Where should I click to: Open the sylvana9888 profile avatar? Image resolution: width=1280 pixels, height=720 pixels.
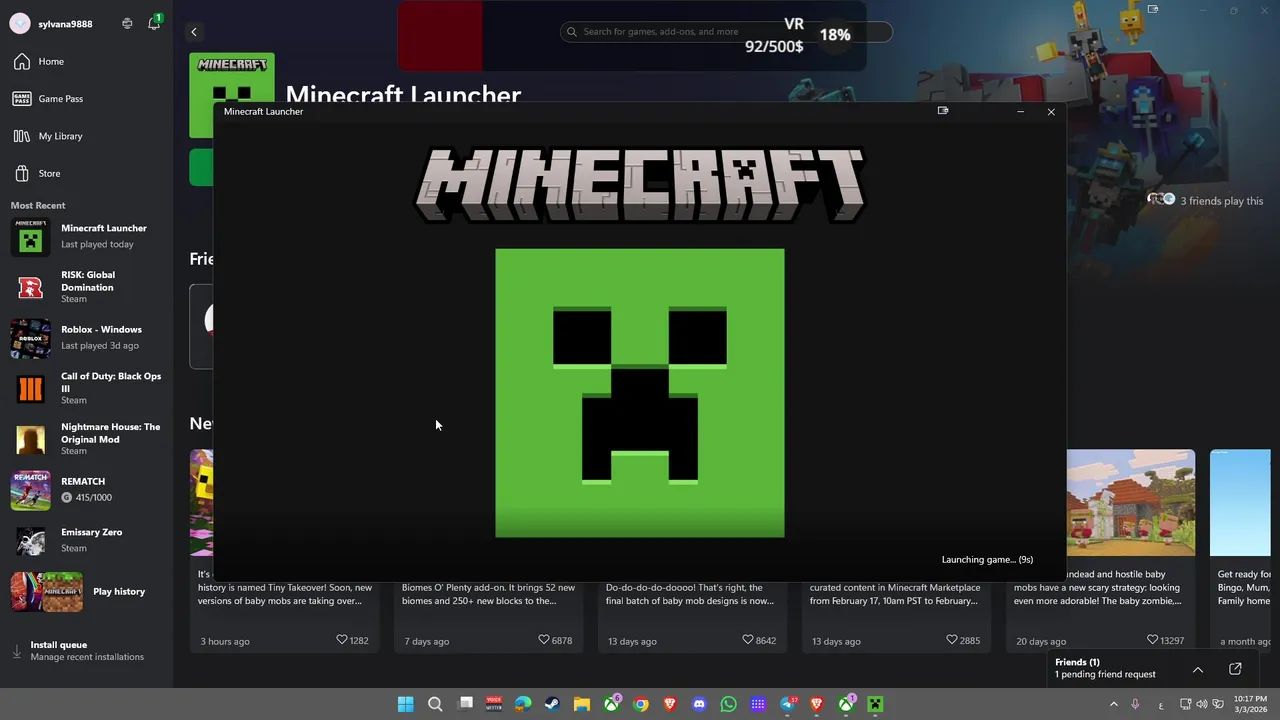pyautogui.click(x=19, y=24)
